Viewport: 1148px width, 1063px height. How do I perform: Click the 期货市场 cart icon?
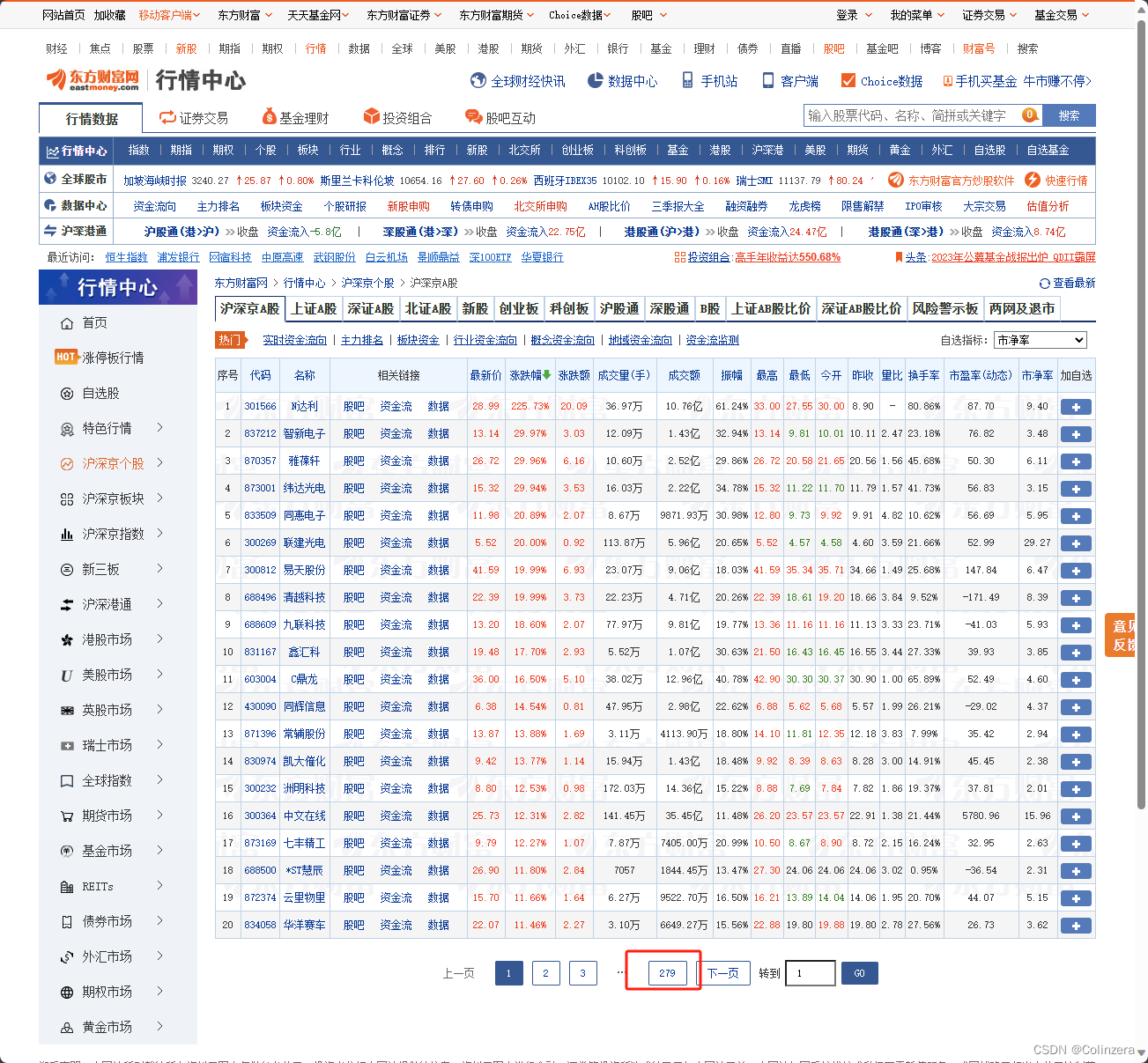[67, 816]
